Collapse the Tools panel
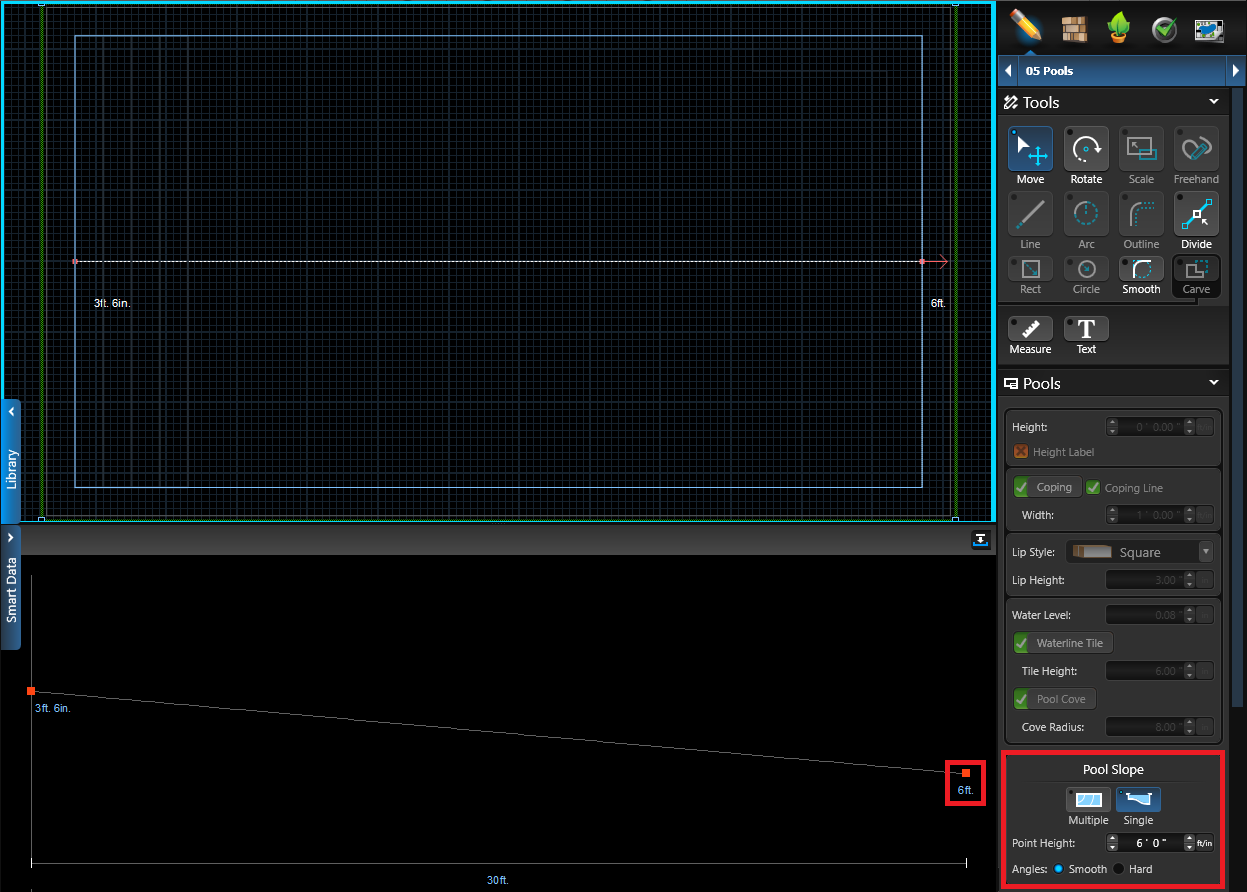Screen dimensions: 1247x892 pos(1213,101)
